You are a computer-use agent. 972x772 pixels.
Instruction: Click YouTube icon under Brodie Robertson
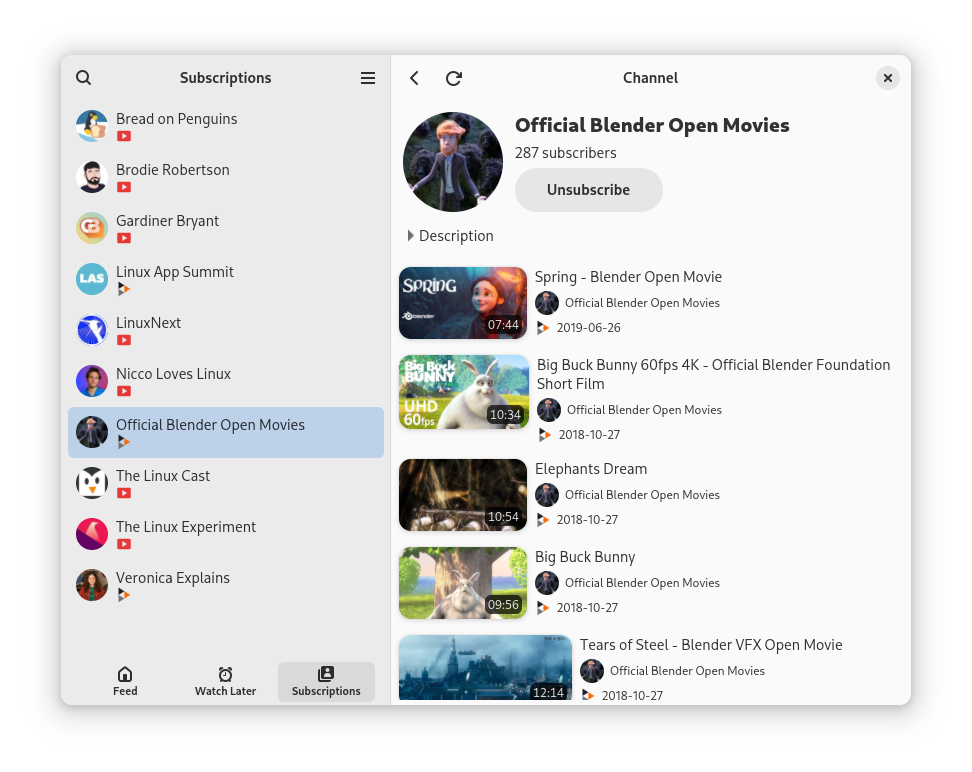click(x=124, y=187)
